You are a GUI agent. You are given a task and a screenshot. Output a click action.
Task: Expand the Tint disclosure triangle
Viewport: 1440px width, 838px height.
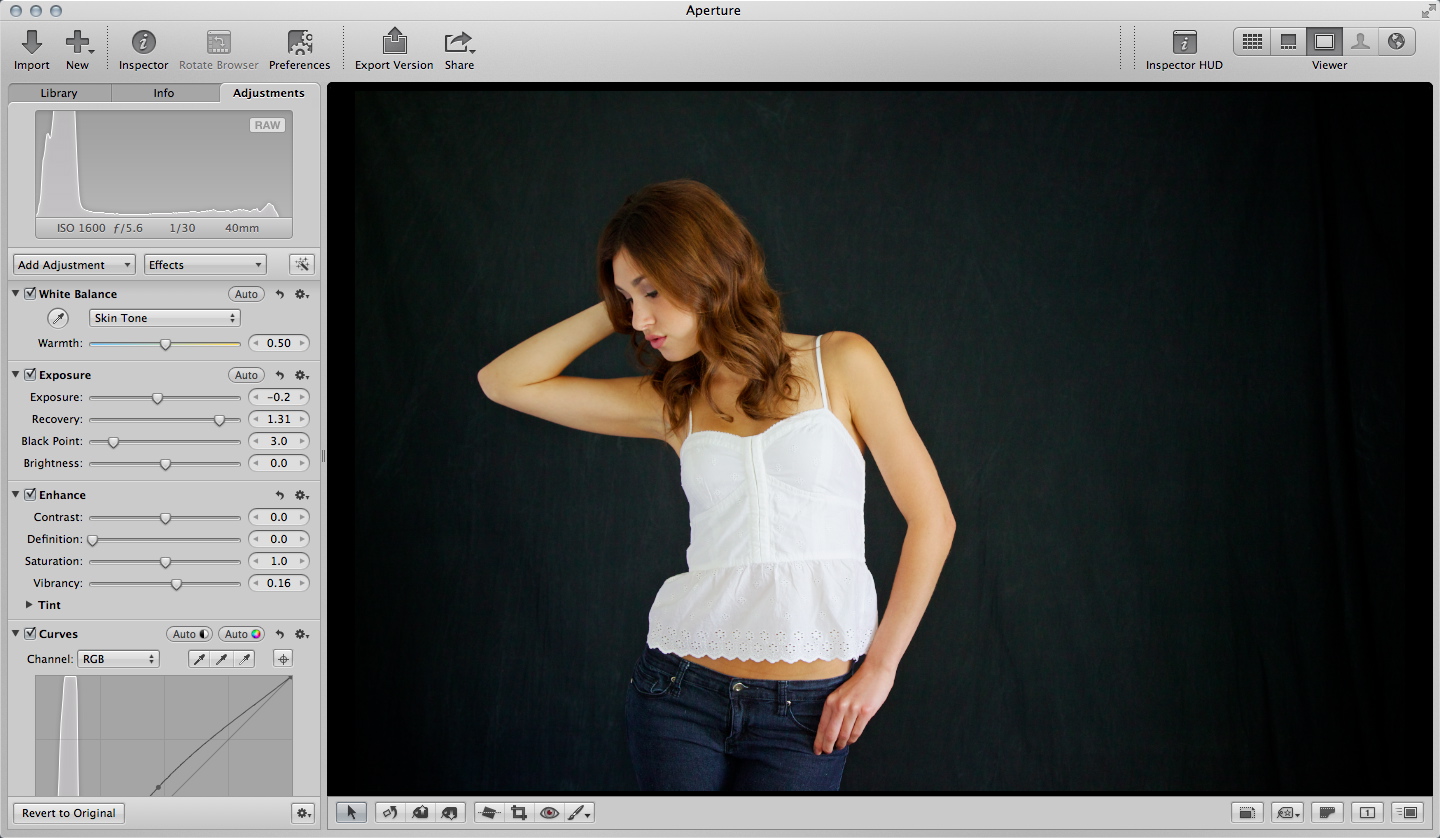pyautogui.click(x=28, y=605)
